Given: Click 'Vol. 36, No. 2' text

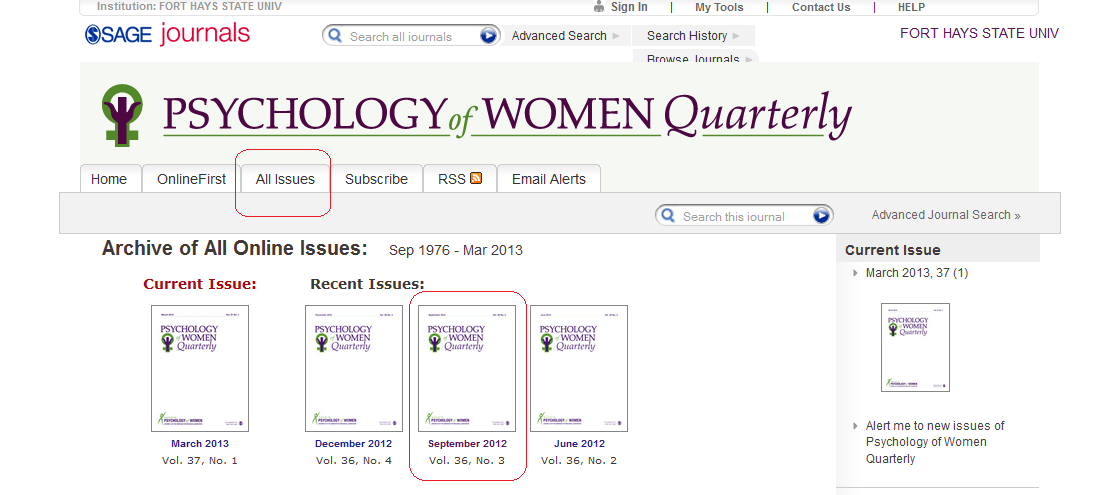Looking at the screenshot, I should (579, 461).
